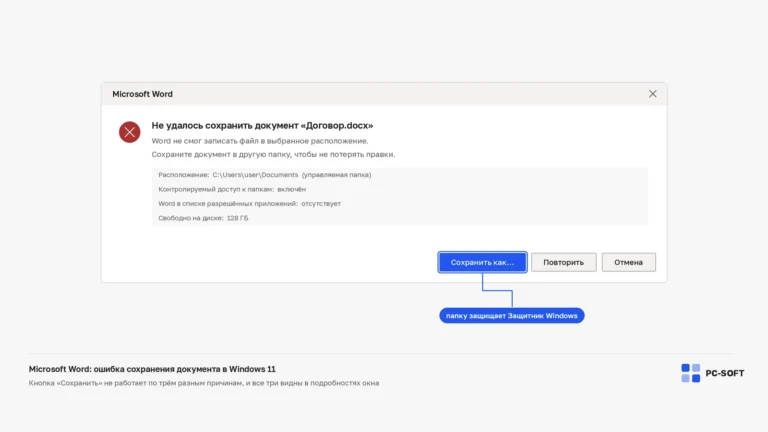Viewport: 768px width, 432px height.
Task: Click 'Свободно на диске: 128 ГБ'
Action: [x=203, y=218]
